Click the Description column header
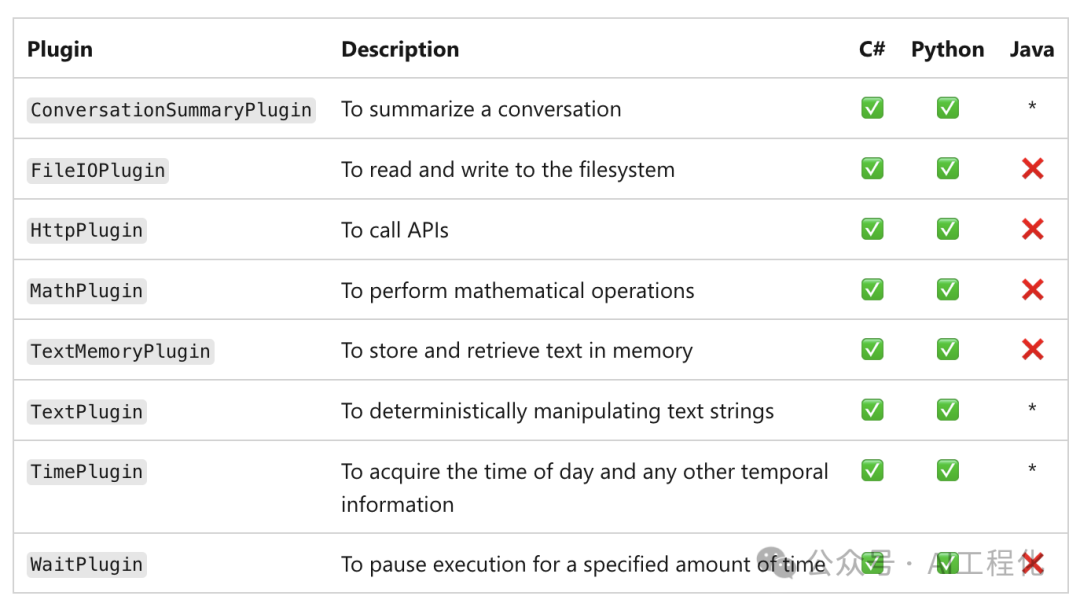This screenshot has width=1080, height=607. 400,50
